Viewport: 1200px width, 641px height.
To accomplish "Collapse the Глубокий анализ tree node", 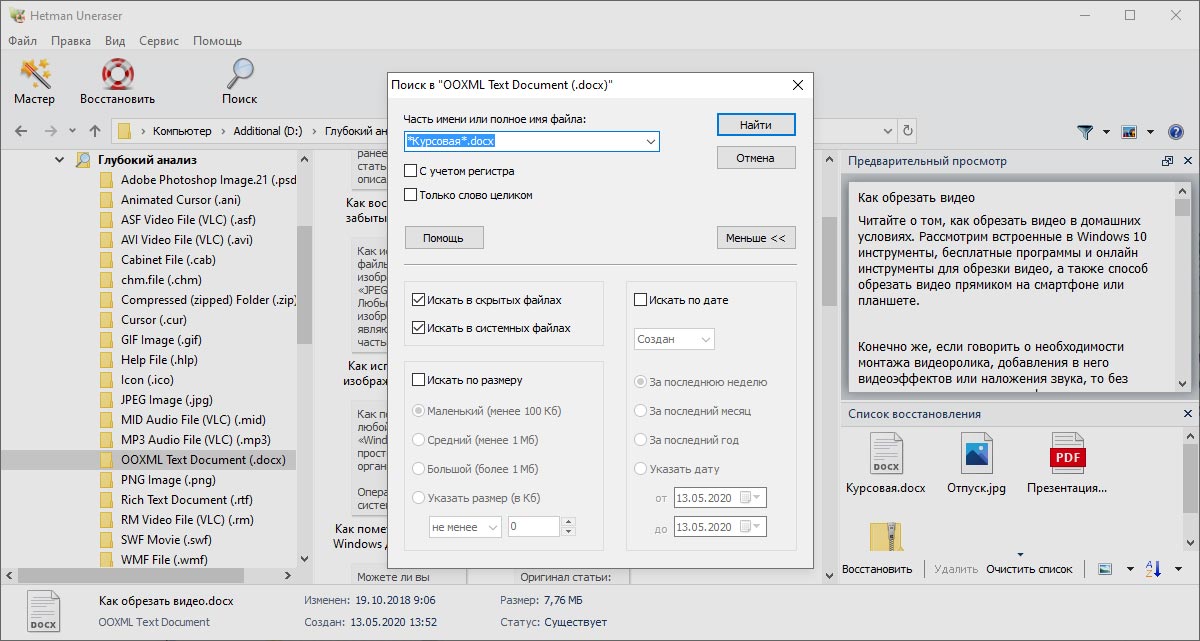I will [x=58, y=159].
